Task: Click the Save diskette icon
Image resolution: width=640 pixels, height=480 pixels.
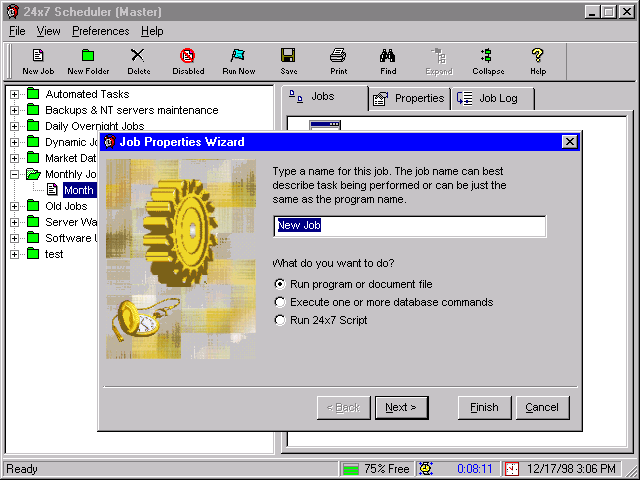Action: [x=288, y=56]
